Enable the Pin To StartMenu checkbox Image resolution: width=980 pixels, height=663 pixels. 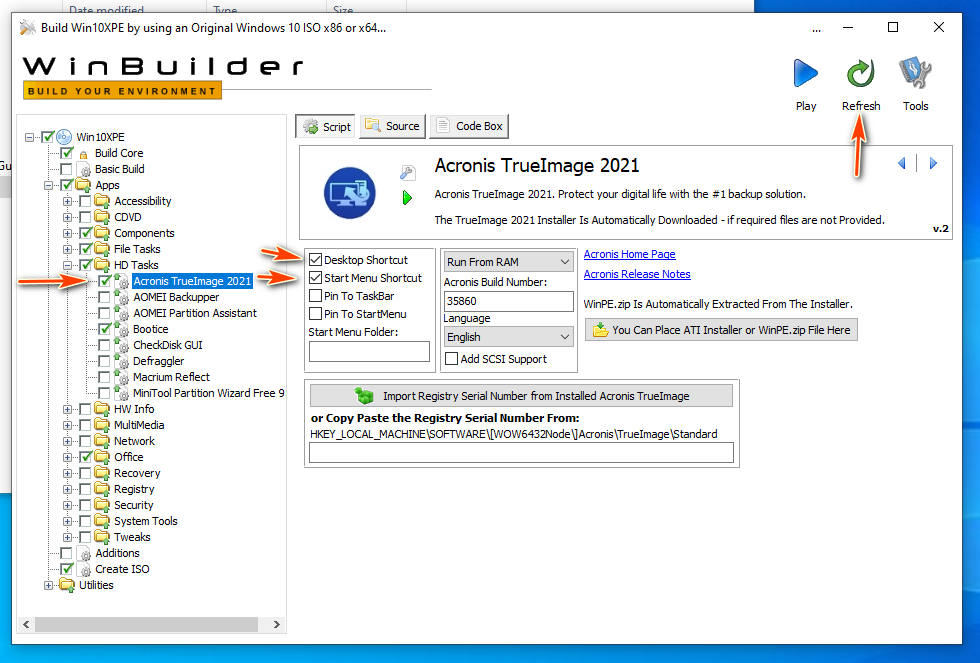coord(316,314)
